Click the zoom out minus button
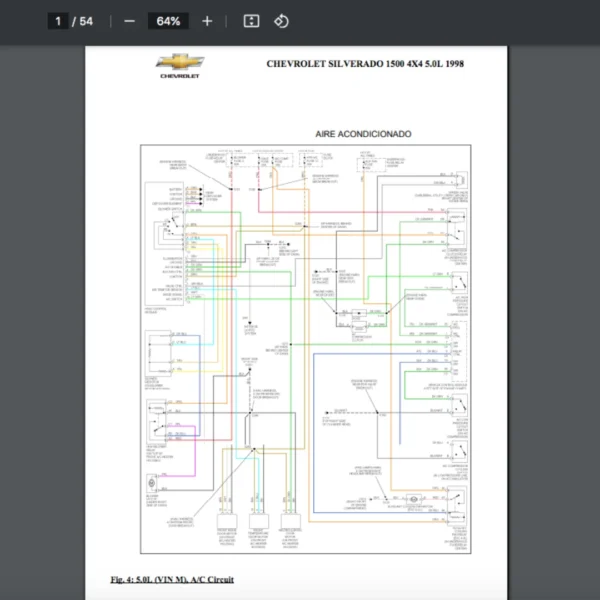 pyautogui.click(x=129, y=21)
